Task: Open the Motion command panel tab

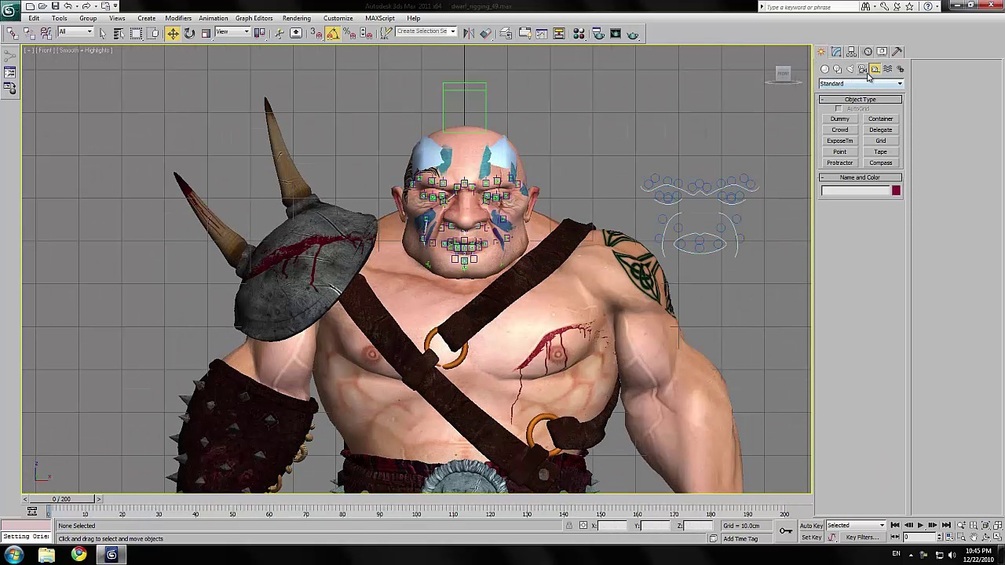Action: (868, 51)
